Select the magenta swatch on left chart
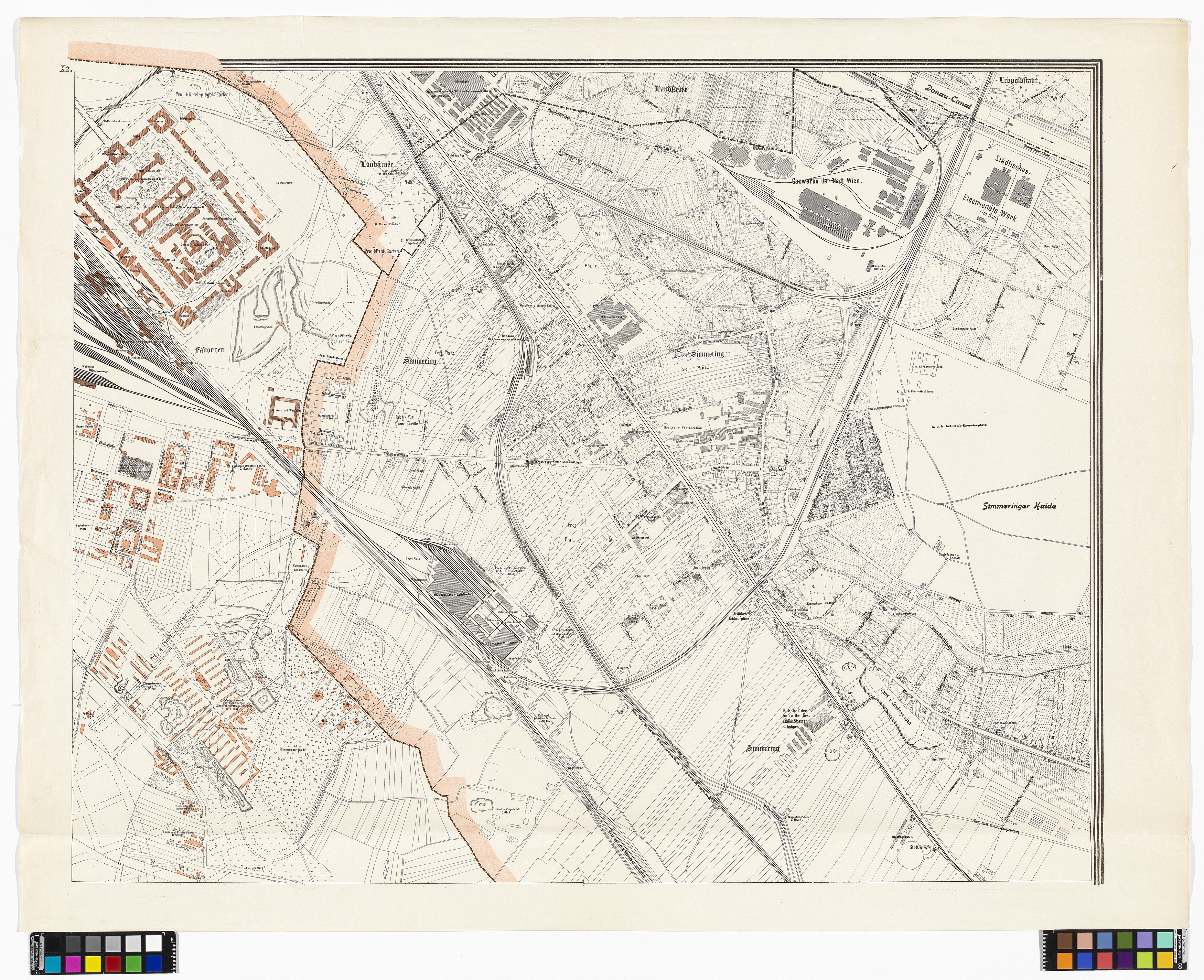 click(x=73, y=965)
